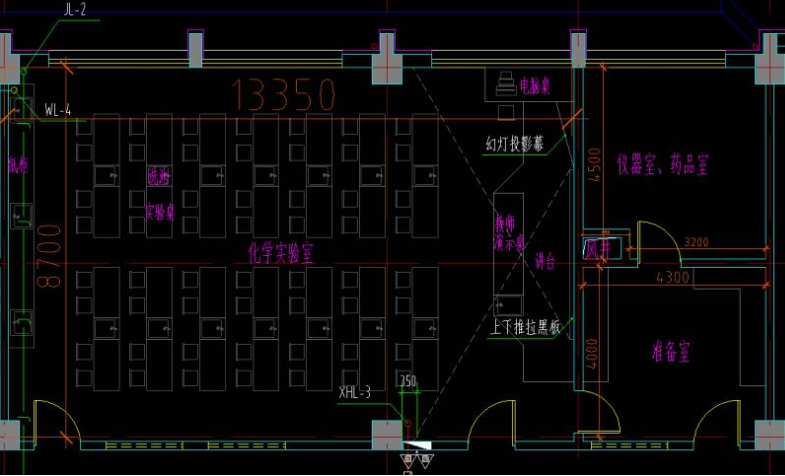Click the computer symbol beside 电脑桌

click(503, 82)
